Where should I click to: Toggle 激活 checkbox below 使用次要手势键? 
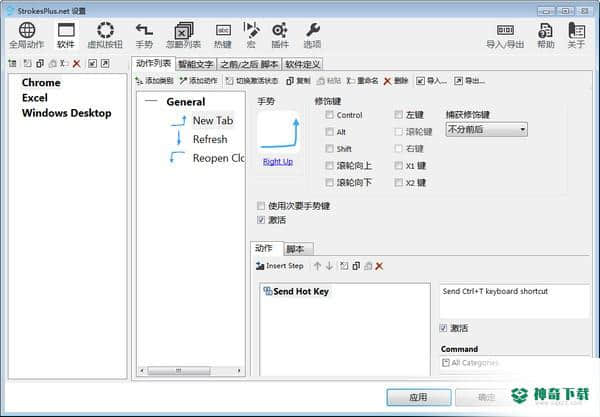coord(261,220)
